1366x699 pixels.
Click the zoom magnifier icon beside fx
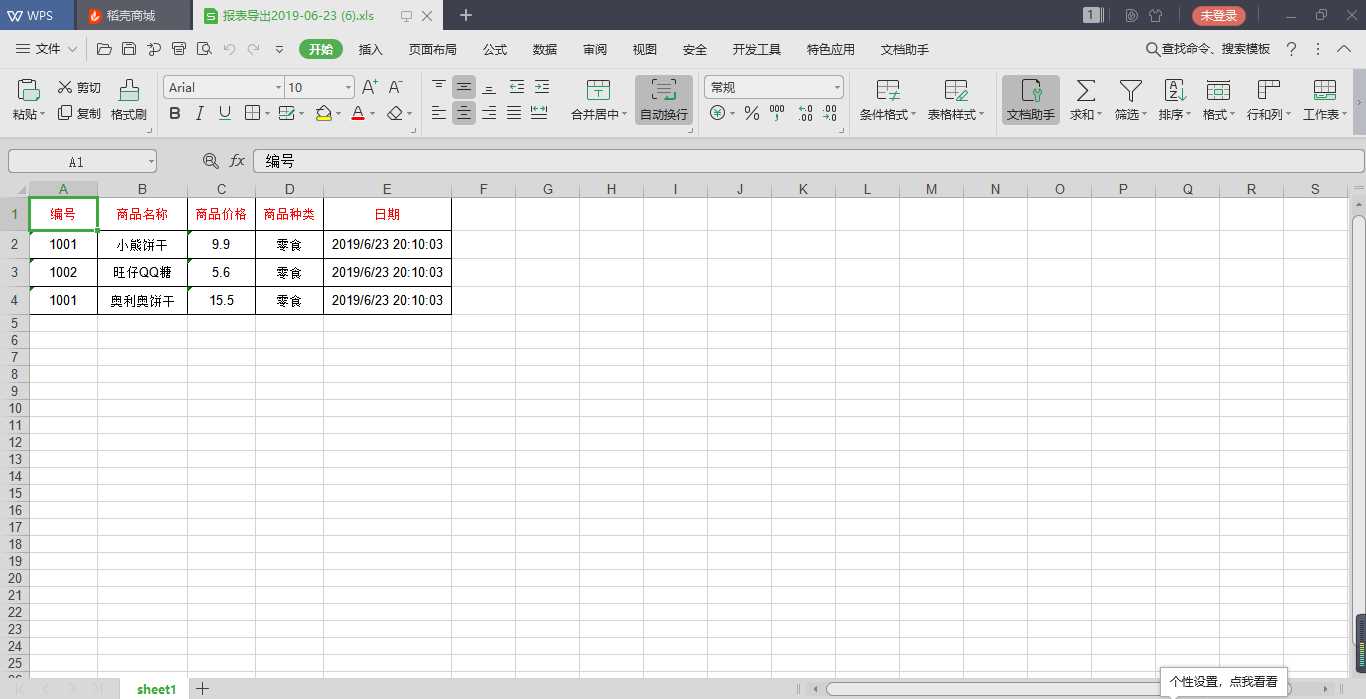coord(210,161)
